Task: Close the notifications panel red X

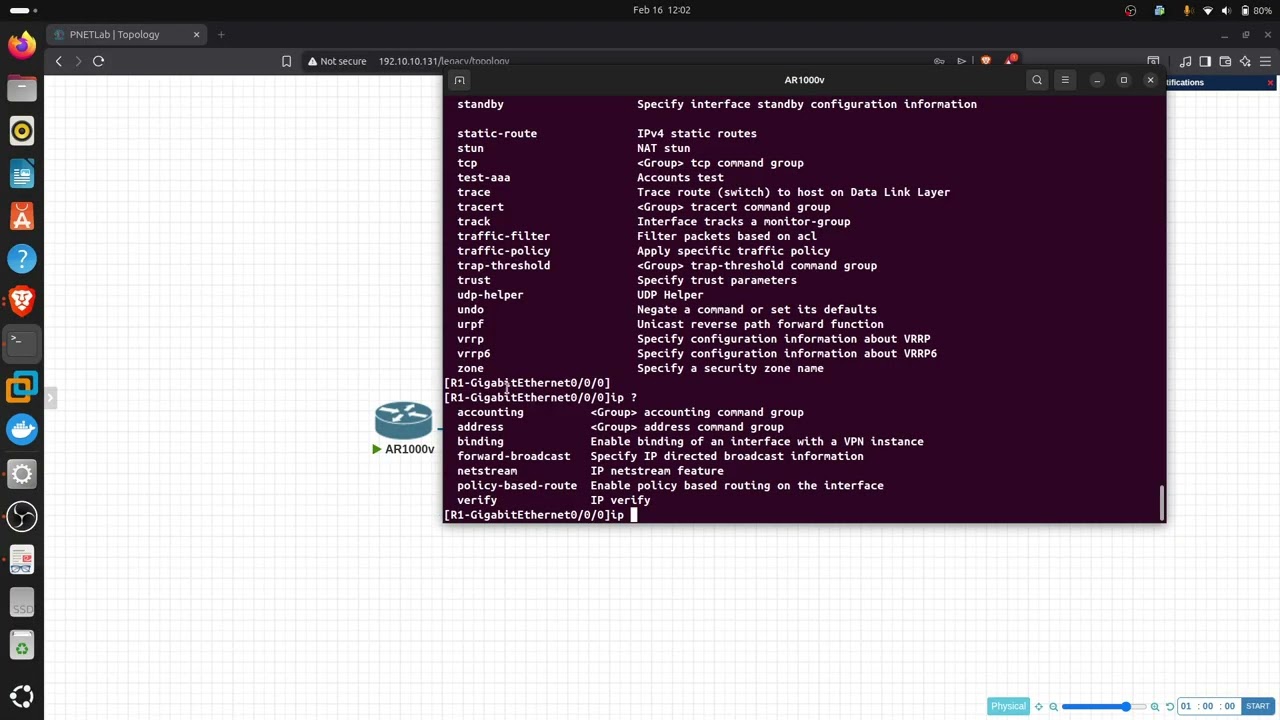Action: tap(1271, 83)
